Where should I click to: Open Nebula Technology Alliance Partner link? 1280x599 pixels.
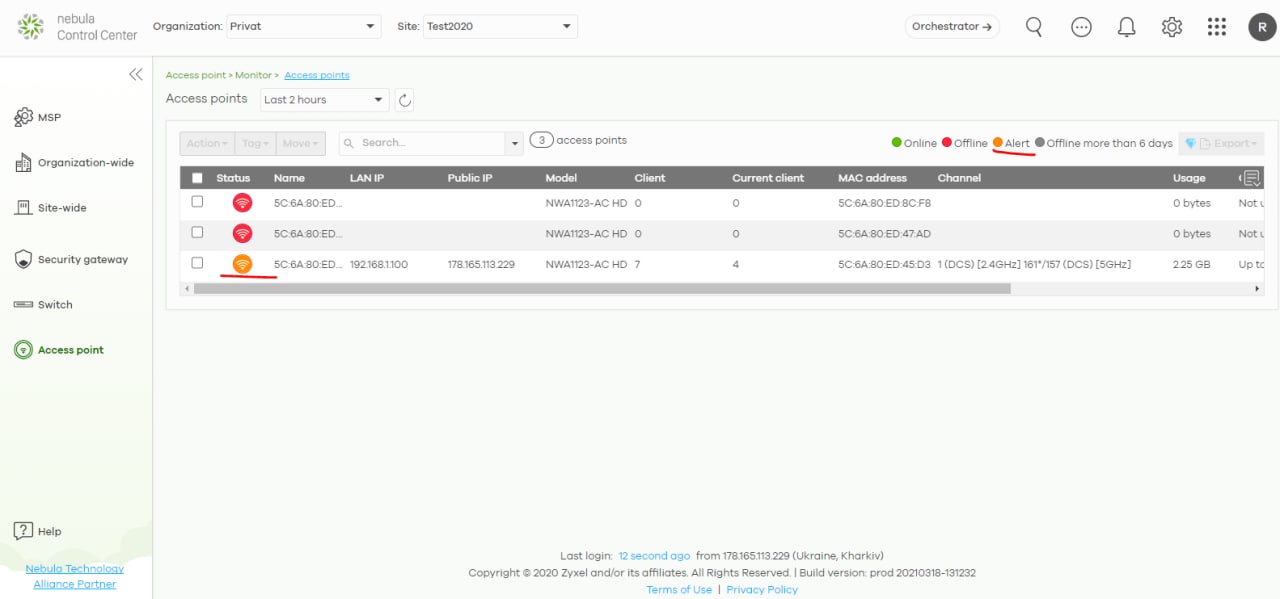coord(75,576)
